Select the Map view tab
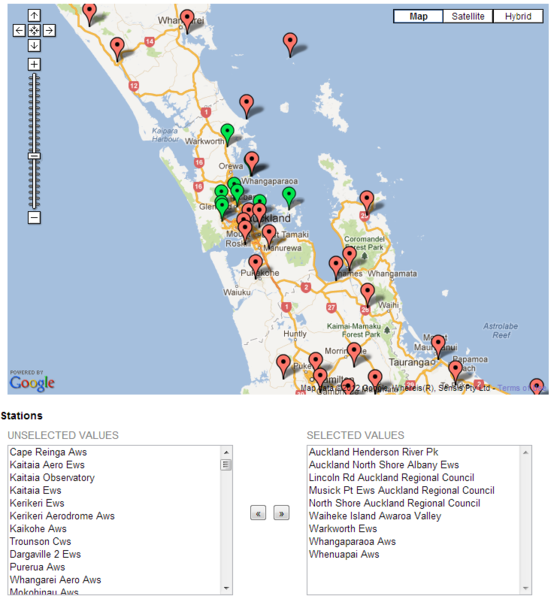The width and height of the screenshot is (554, 599). [x=418, y=16]
